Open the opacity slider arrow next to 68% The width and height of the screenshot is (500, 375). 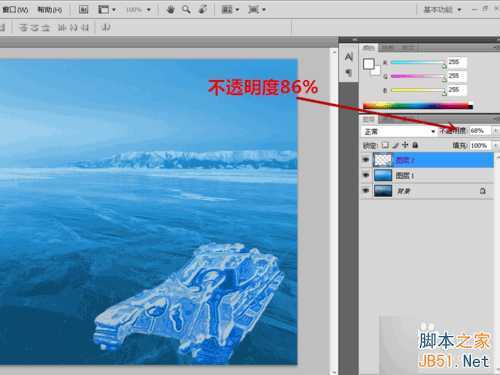(496, 131)
